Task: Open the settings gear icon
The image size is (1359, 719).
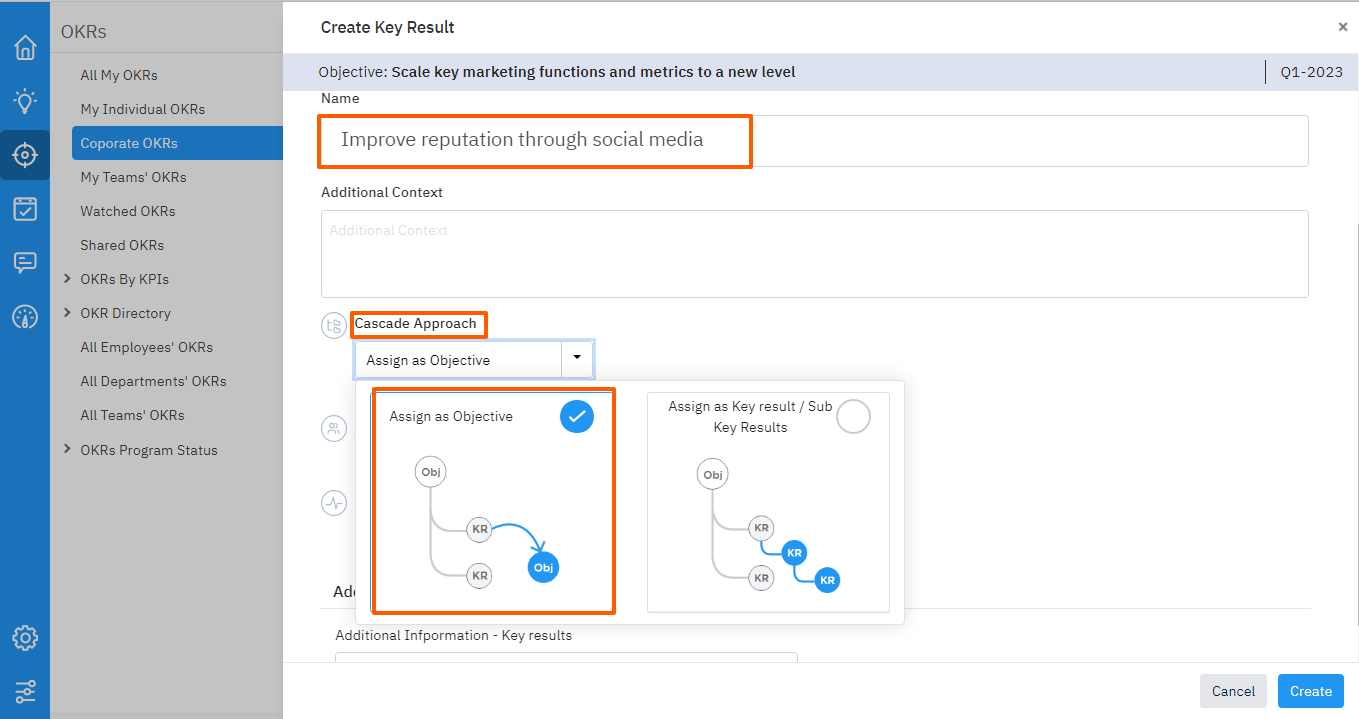Action: click(x=25, y=638)
